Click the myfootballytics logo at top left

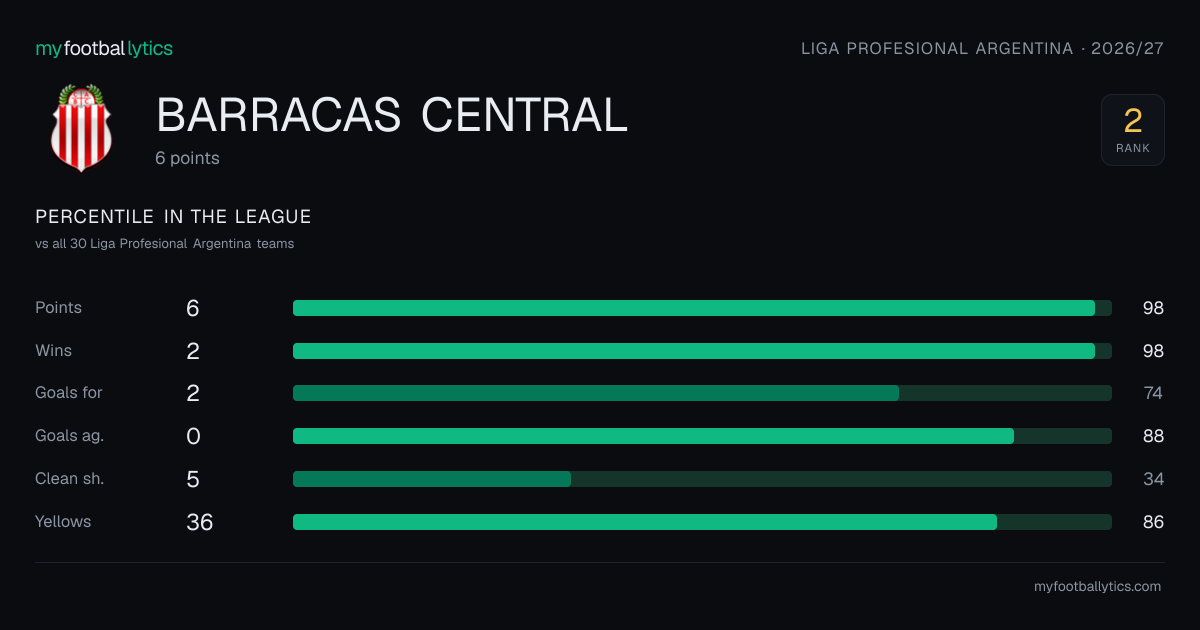pyautogui.click(x=104, y=48)
